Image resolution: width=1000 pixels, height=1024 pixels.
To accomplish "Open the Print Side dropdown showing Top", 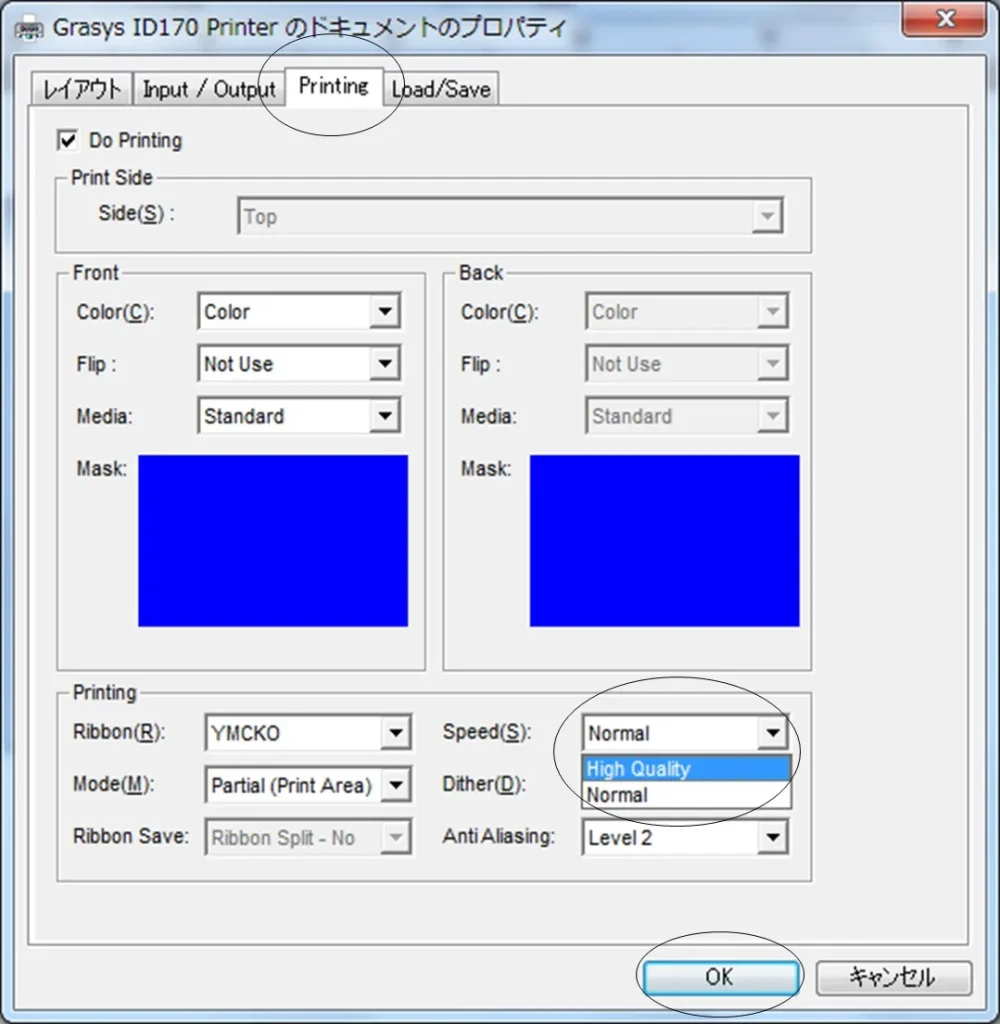I will coord(511,216).
